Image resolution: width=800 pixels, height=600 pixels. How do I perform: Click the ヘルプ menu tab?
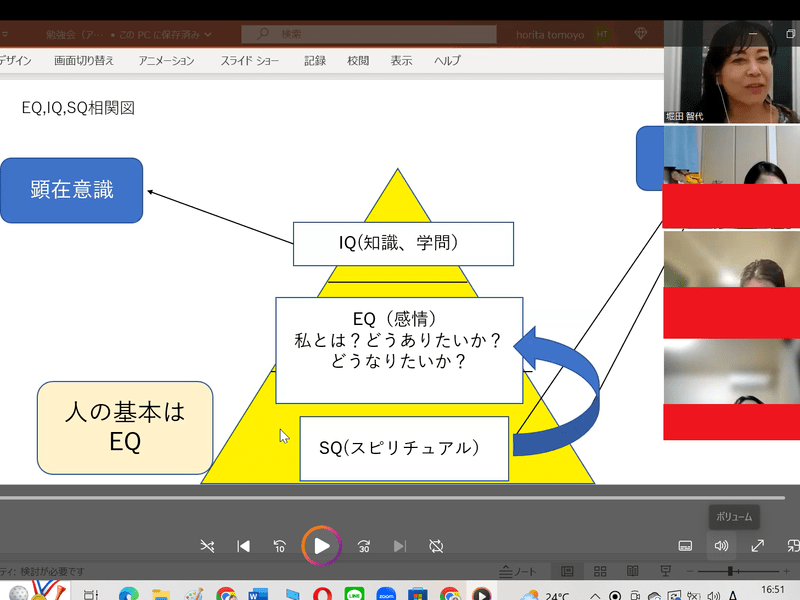[447, 60]
